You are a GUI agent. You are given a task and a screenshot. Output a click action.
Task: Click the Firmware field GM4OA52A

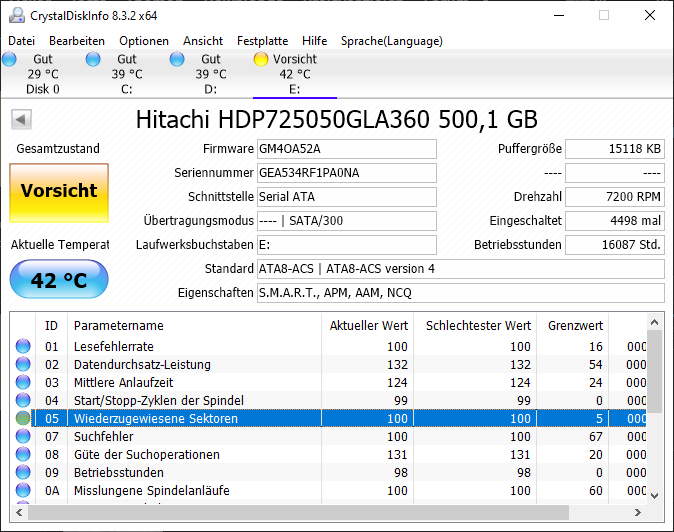(x=347, y=149)
